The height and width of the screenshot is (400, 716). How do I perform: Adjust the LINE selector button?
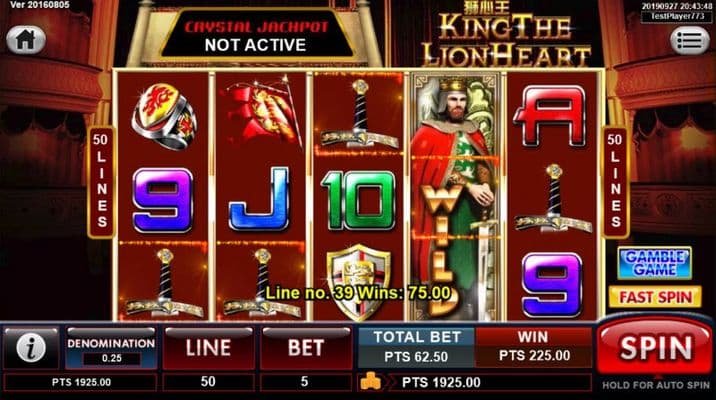click(x=208, y=348)
